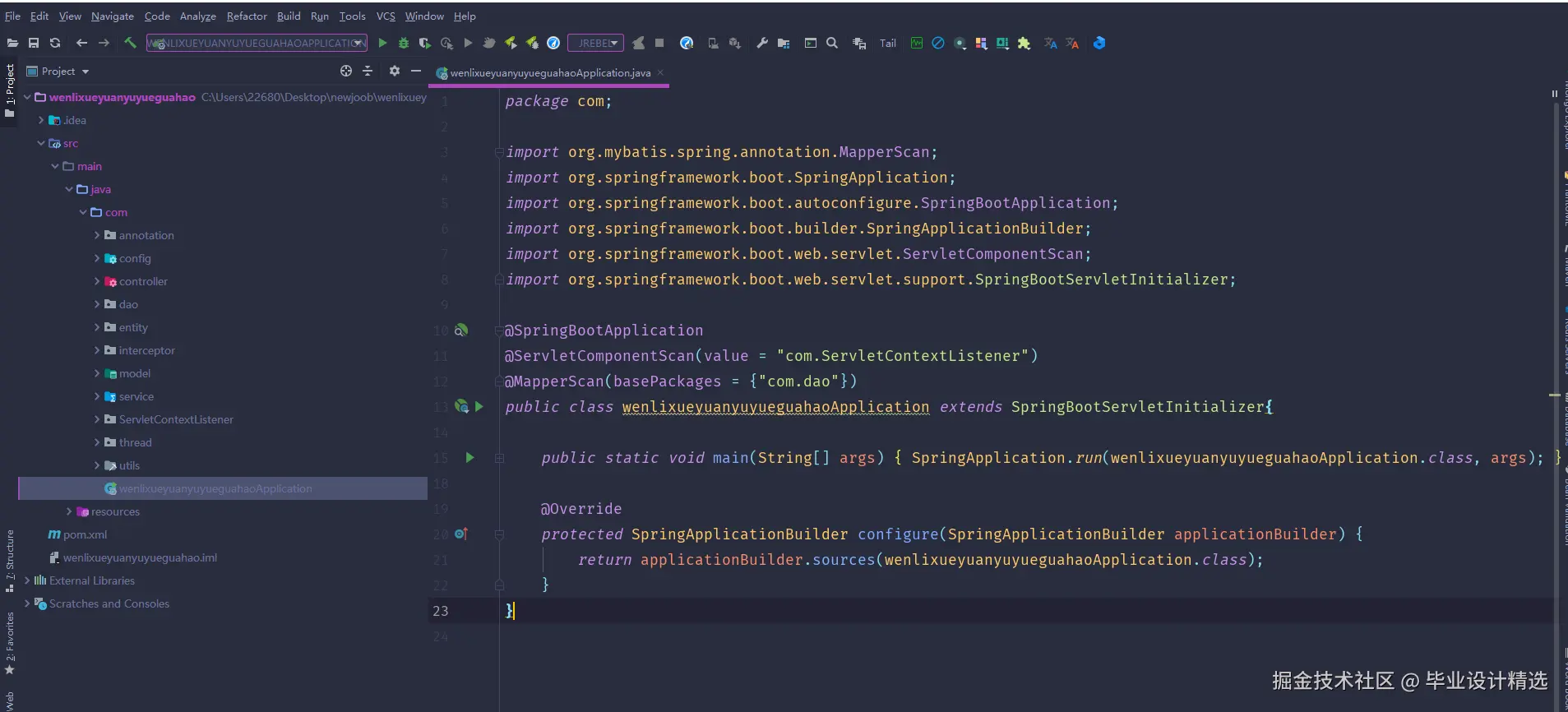Click the green waveform monitor icon
Image resolution: width=1568 pixels, height=712 pixels.
917,43
